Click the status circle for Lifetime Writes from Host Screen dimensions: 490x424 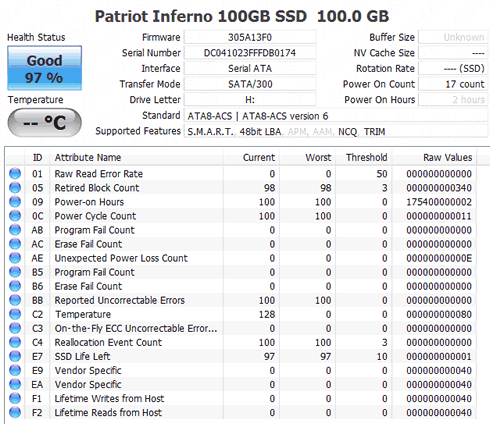(x=15, y=398)
